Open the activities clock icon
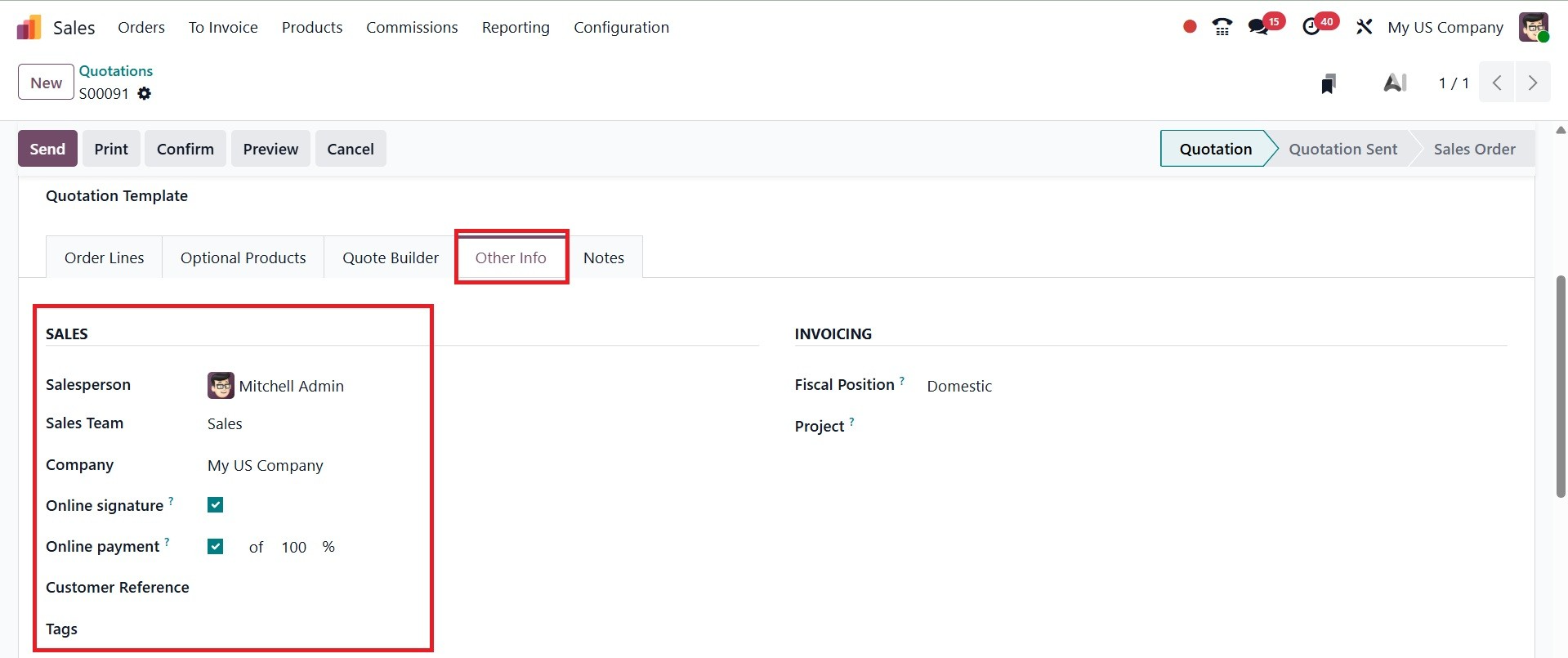Image resolution: width=1568 pixels, height=658 pixels. [1311, 27]
